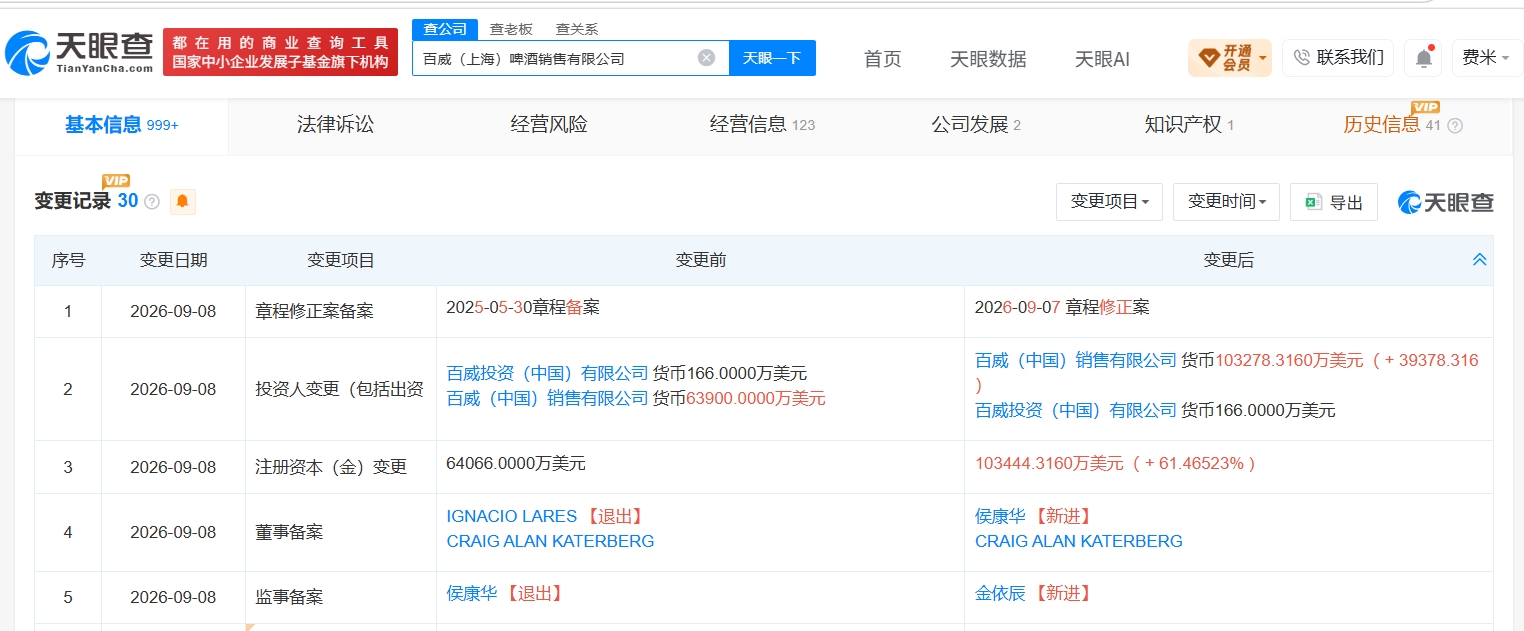1524x631 pixels.
Task: Click the orange alert bell beside 变更记录
Action: [x=182, y=201]
